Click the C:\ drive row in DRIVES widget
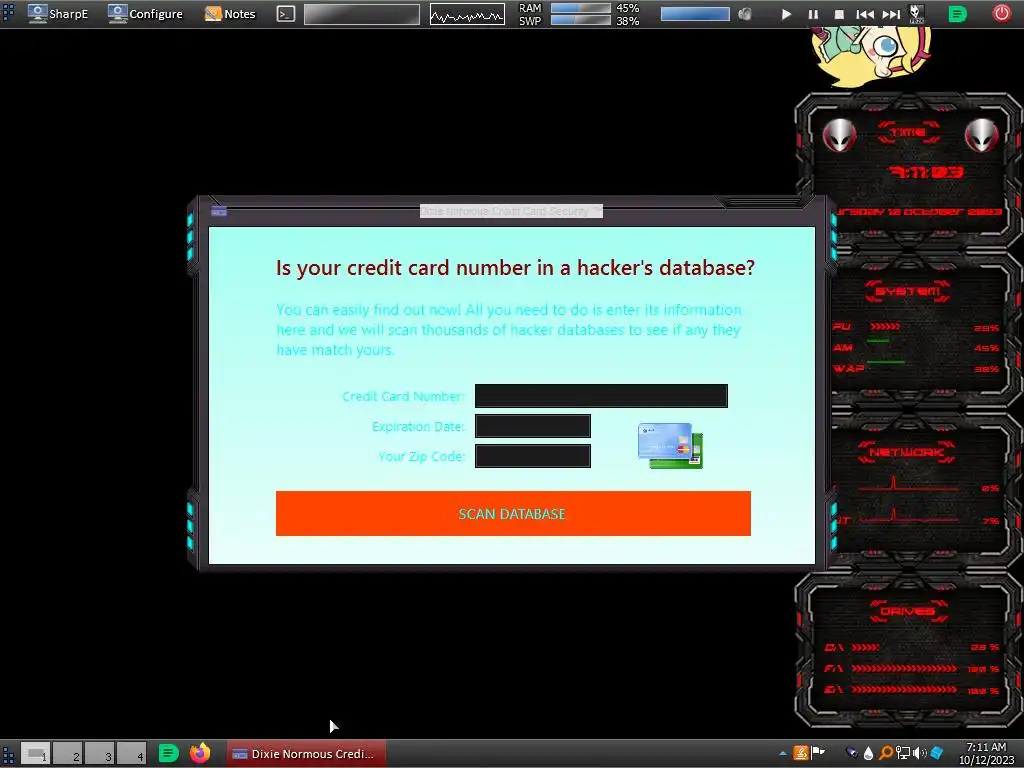This screenshot has height=768, width=1024. 912,647
